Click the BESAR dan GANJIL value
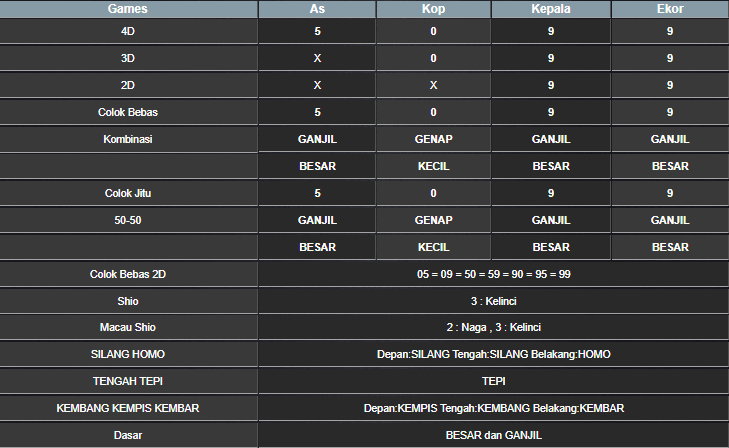This screenshot has height=448, width=729. 493,435
